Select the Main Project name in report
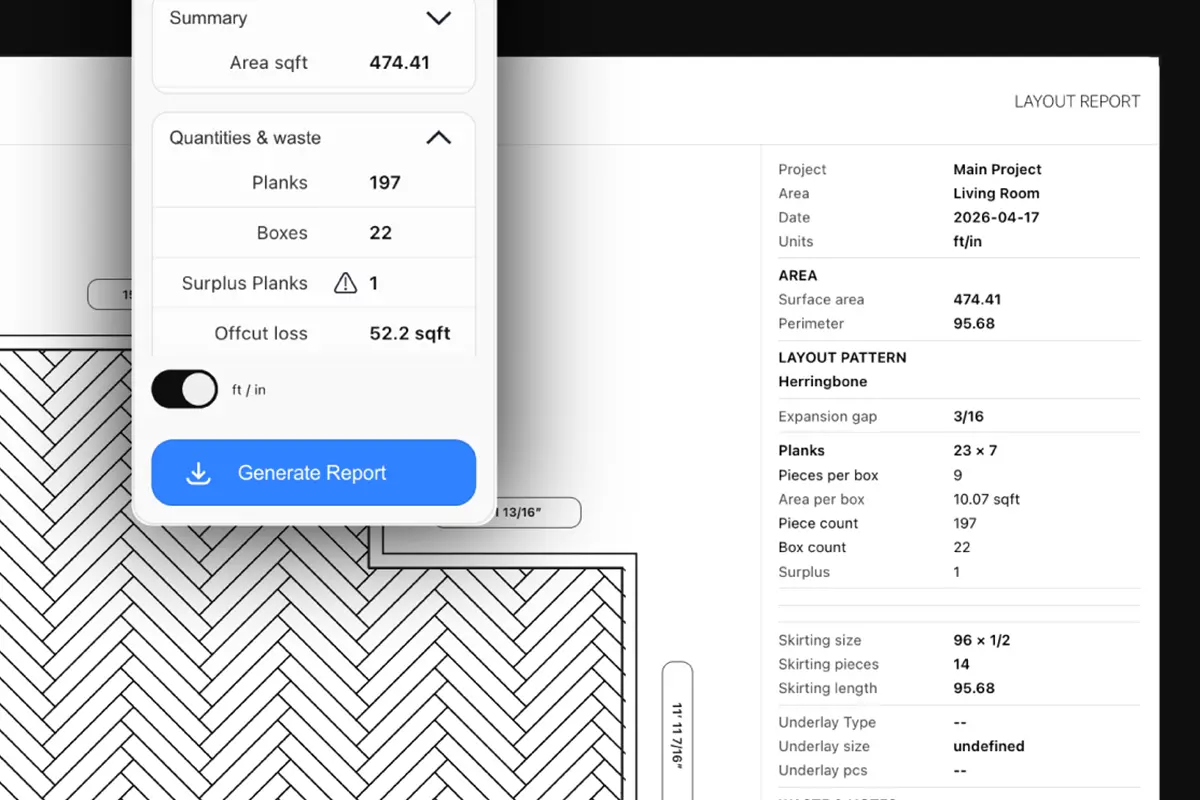Viewport: 1200px width, 800px height. [x=997, y=169]
